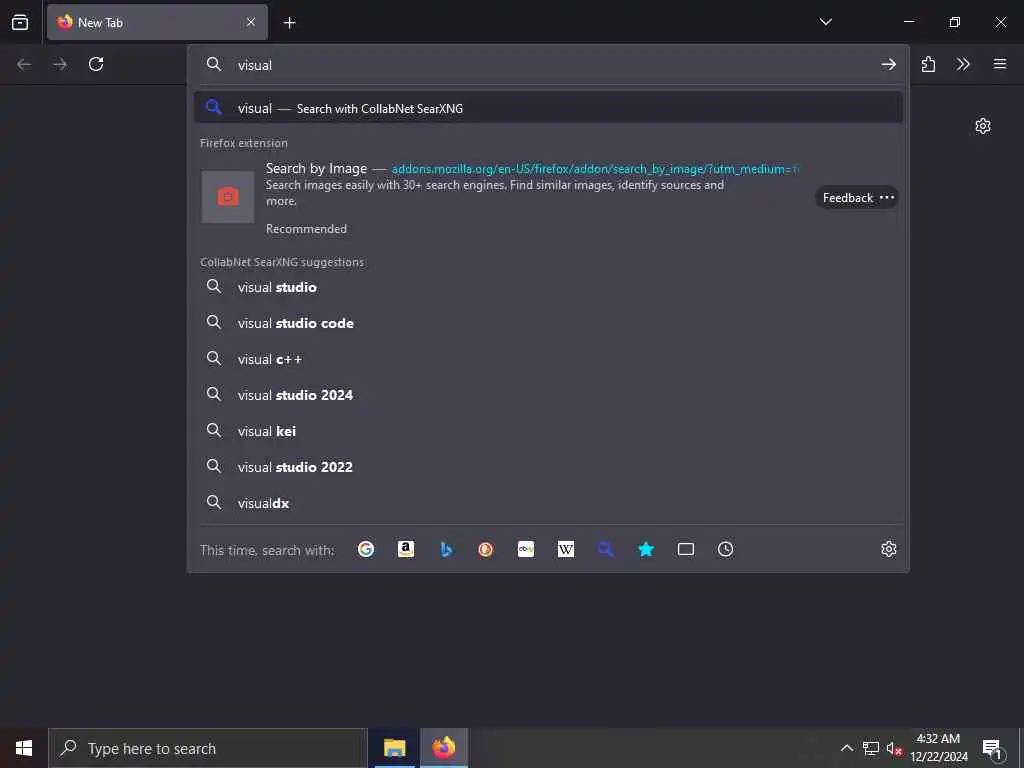This screenshot has height=768, width=1024.
Task: Choose suggestion visual studio 2024
Action: click(x=549, y=395)
